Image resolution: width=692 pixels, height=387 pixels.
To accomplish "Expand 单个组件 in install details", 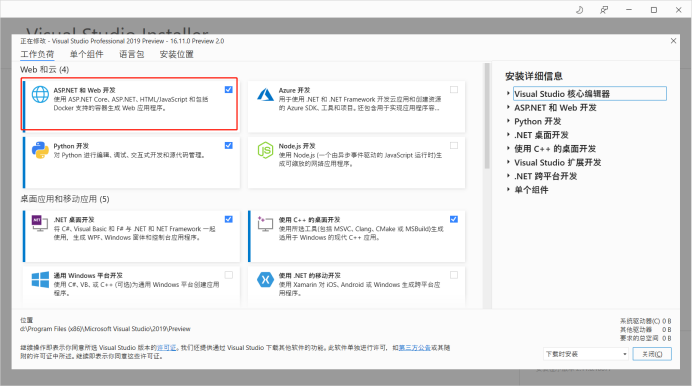I will pos(508,189).
